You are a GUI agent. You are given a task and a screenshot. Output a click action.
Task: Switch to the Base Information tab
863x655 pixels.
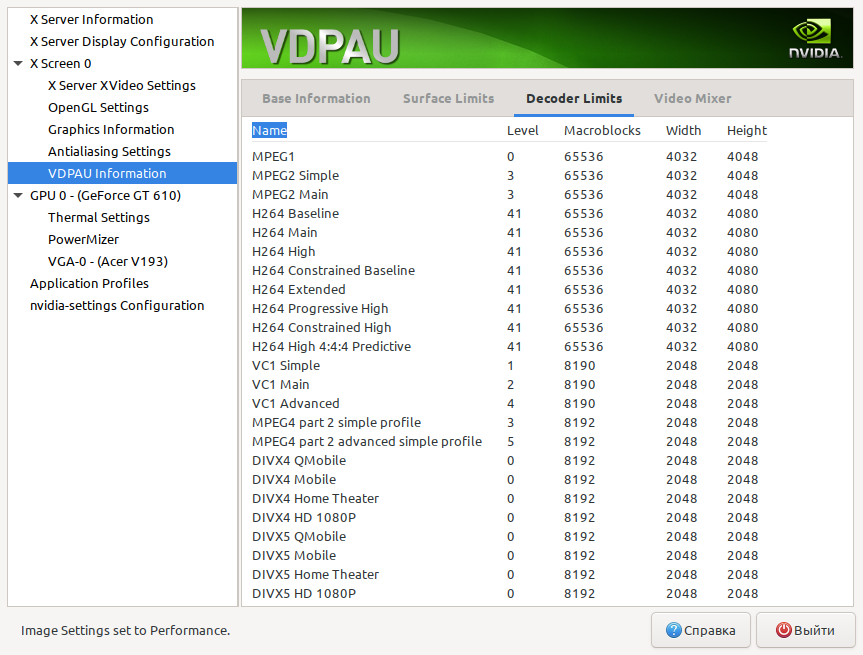(316, 99)
